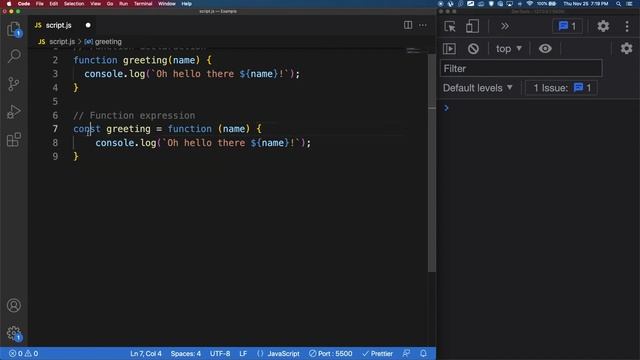The width and height of the screenshot is (640, 360).
Task: Change the UTF-8 encoding in status bar
Action: [220, 353]
